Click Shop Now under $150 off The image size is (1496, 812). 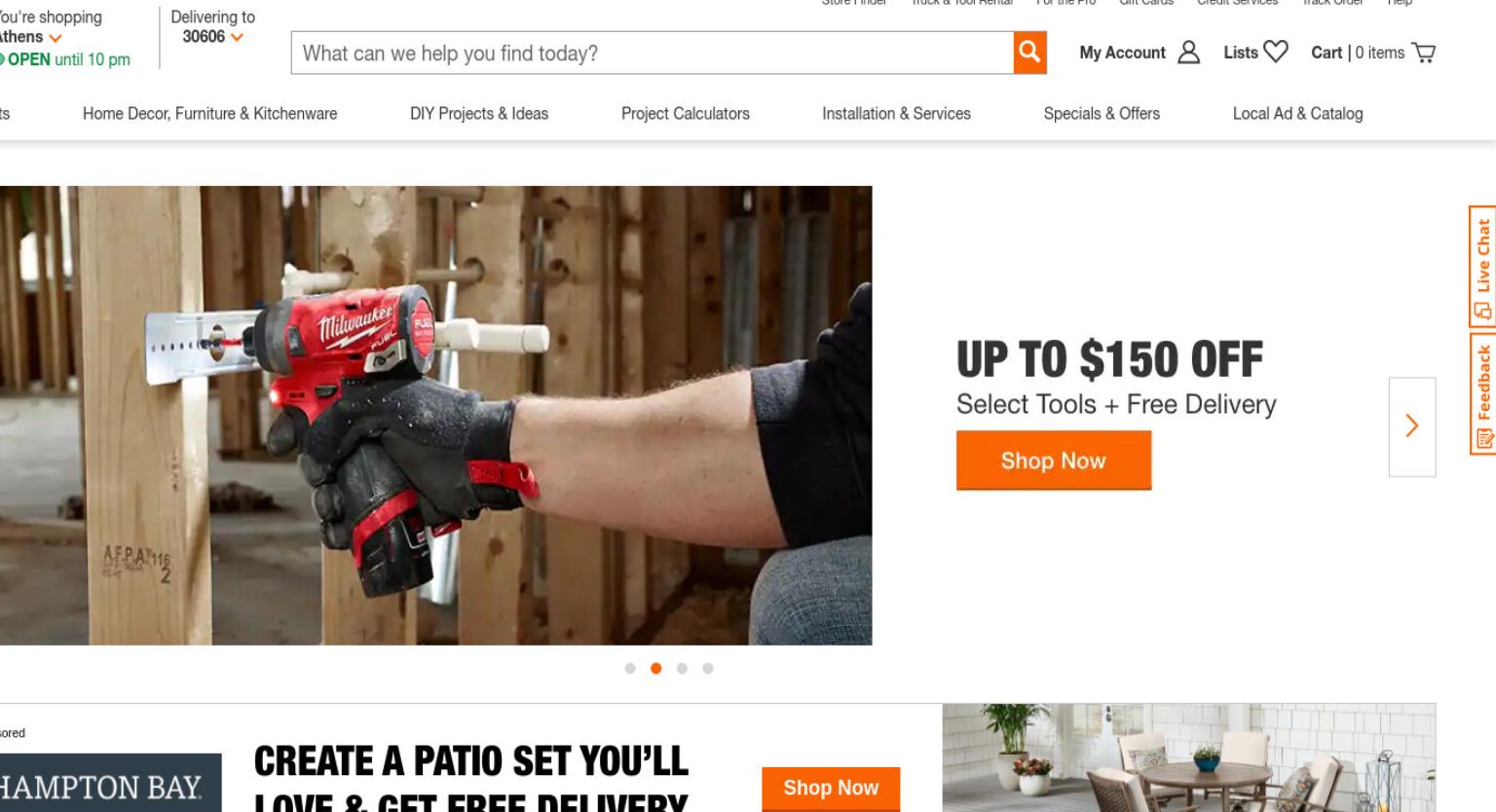coord(1054,461)
